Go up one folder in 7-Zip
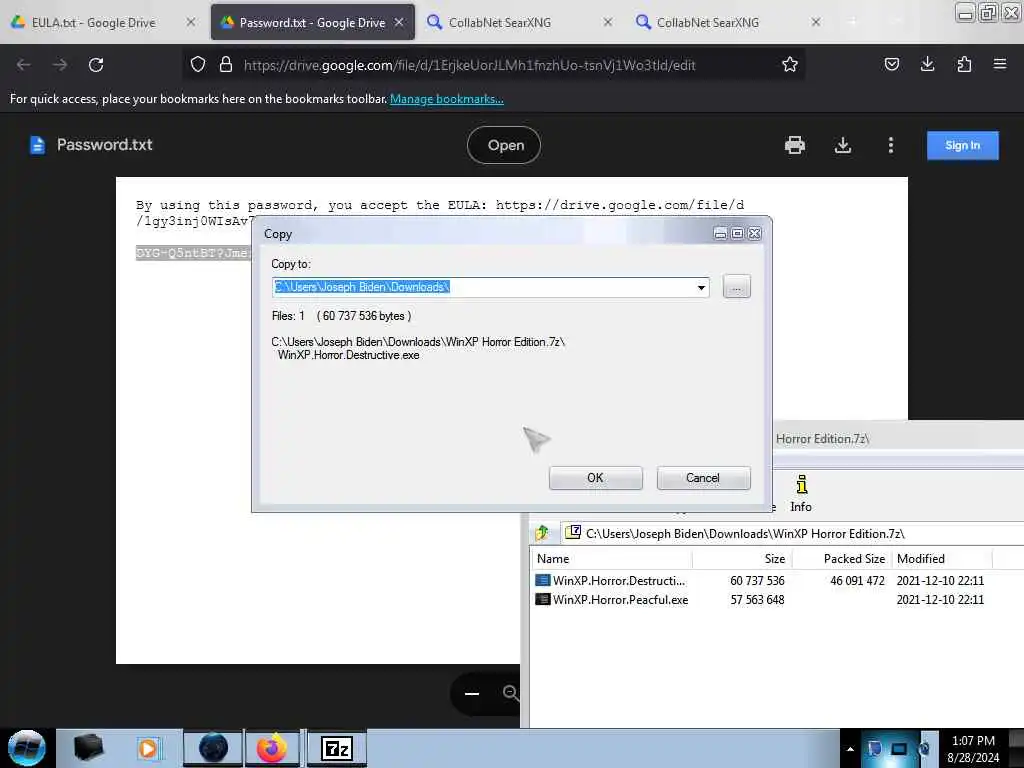Viewport: 1024px width, 768px height. (542, 533)
